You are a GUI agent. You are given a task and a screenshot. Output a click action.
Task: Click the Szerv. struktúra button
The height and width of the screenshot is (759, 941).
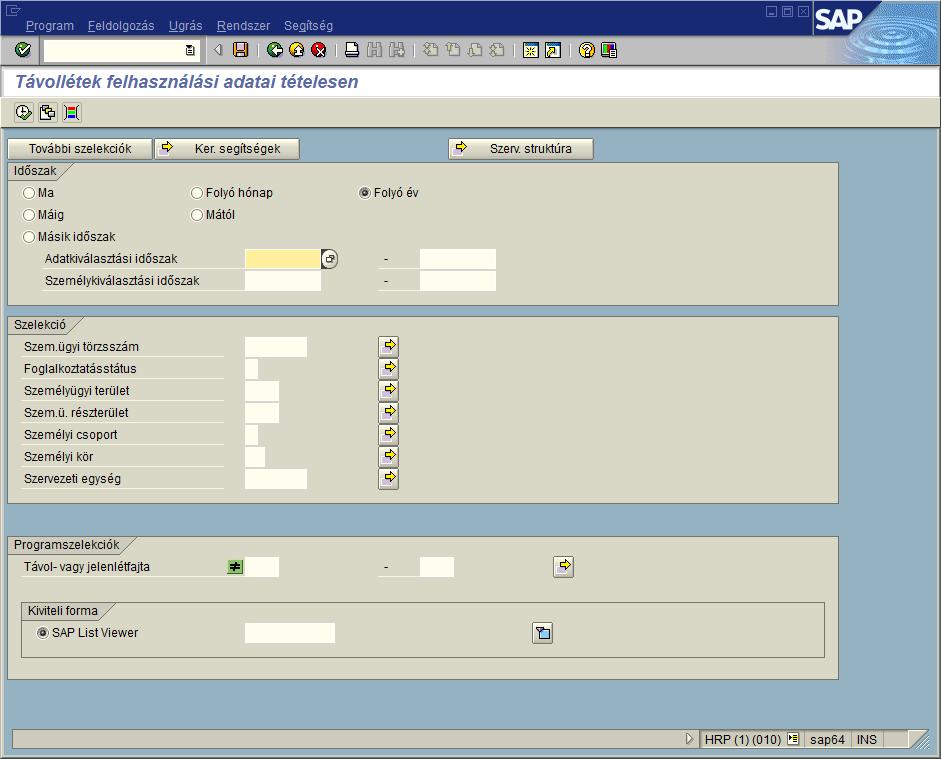coord(521,149)
